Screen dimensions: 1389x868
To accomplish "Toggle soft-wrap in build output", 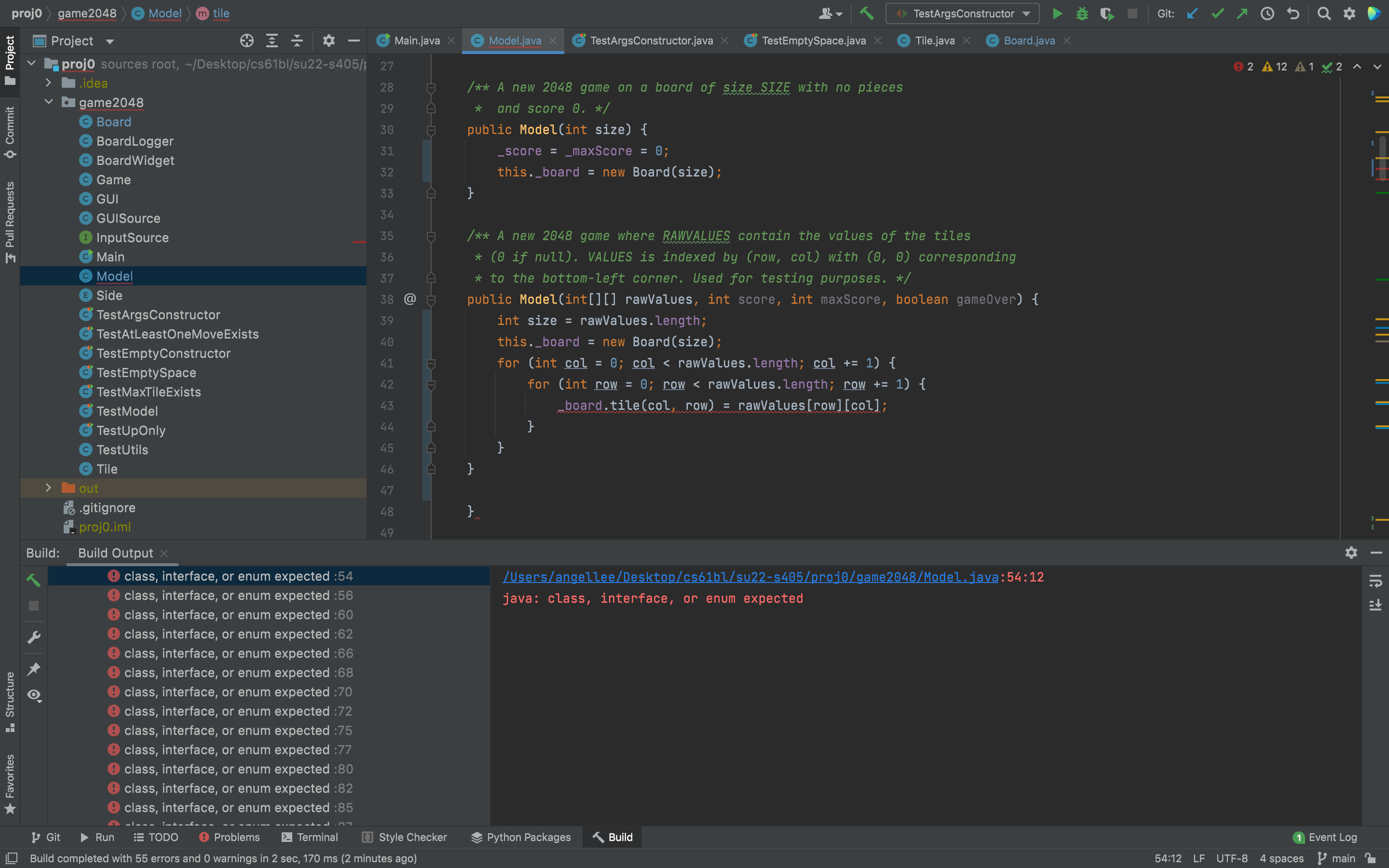I will 1375,581.
